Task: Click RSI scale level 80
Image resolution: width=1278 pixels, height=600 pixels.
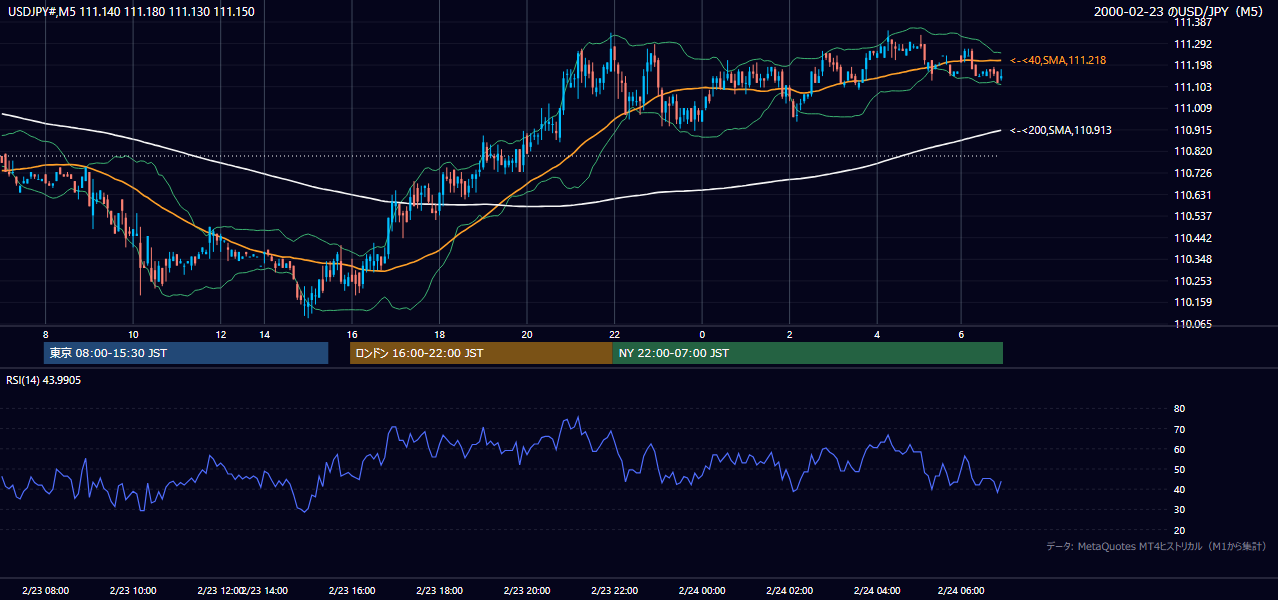Action: point(1179,409)
